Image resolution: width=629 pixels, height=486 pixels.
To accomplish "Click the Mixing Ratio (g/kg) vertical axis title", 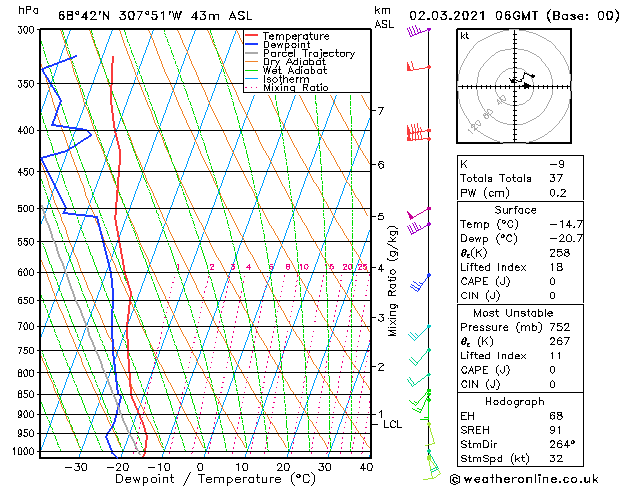I will tap(392, 281).
